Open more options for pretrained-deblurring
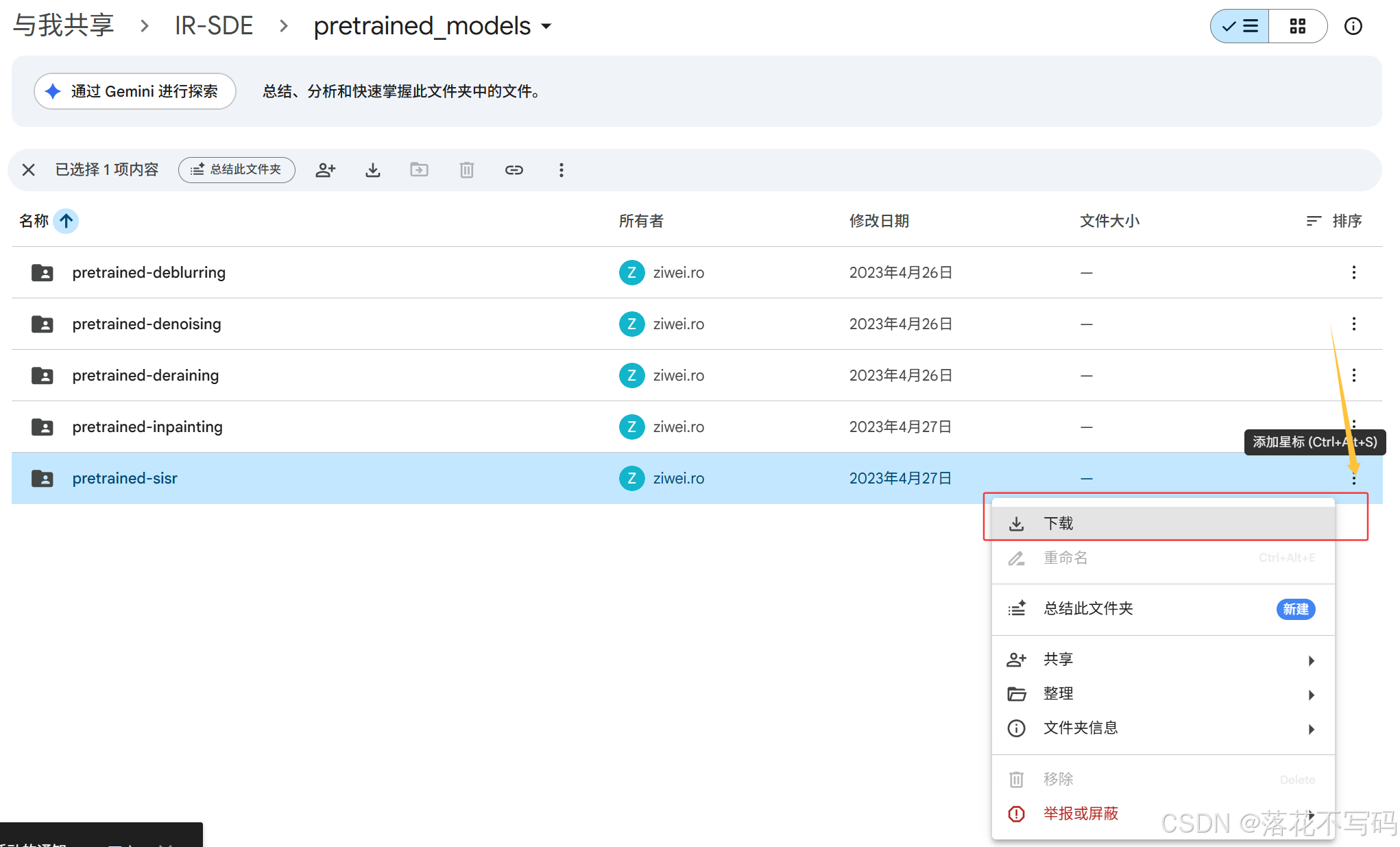 point(1353,272)
